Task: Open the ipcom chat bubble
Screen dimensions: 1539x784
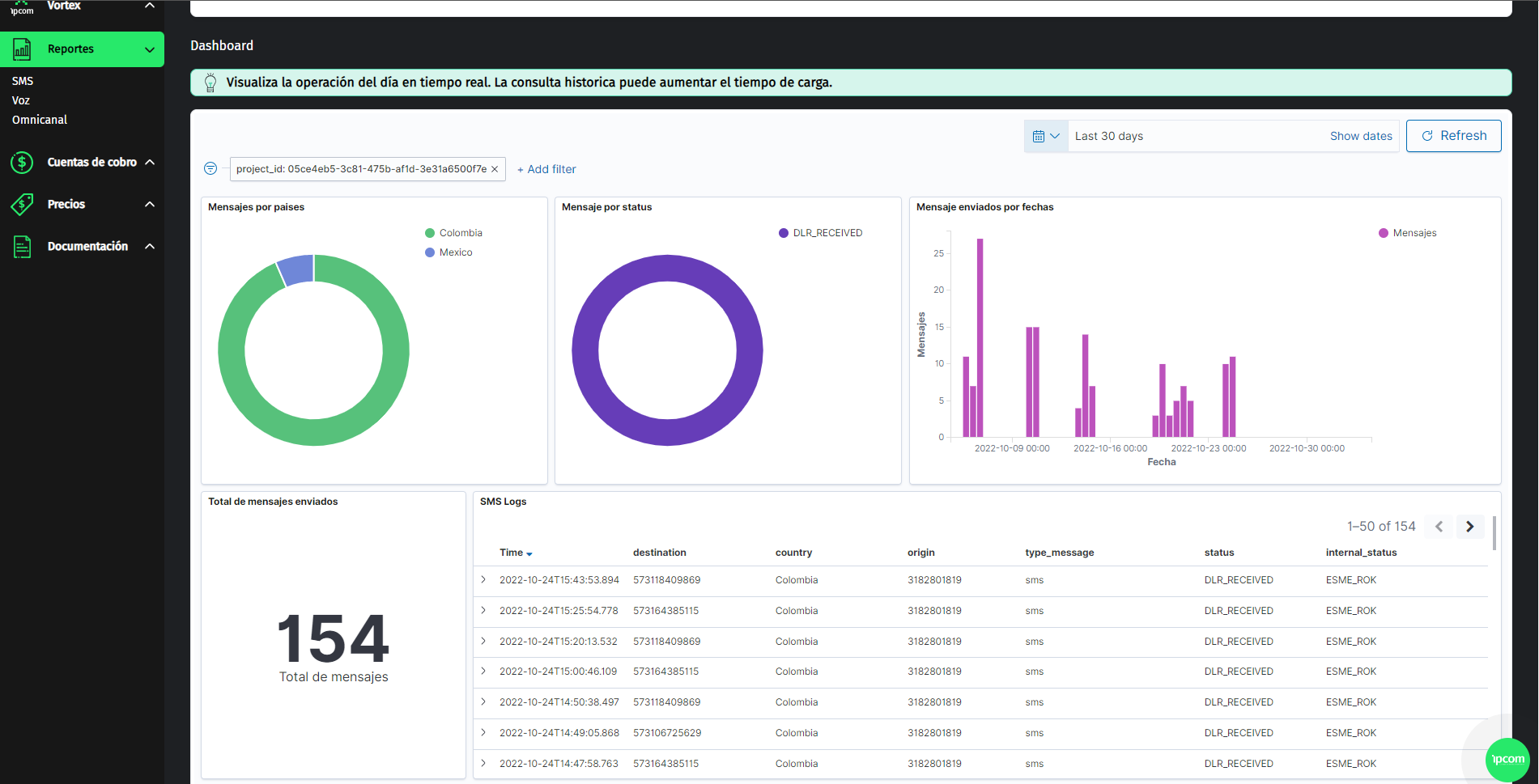Action: click(1507, 759)
